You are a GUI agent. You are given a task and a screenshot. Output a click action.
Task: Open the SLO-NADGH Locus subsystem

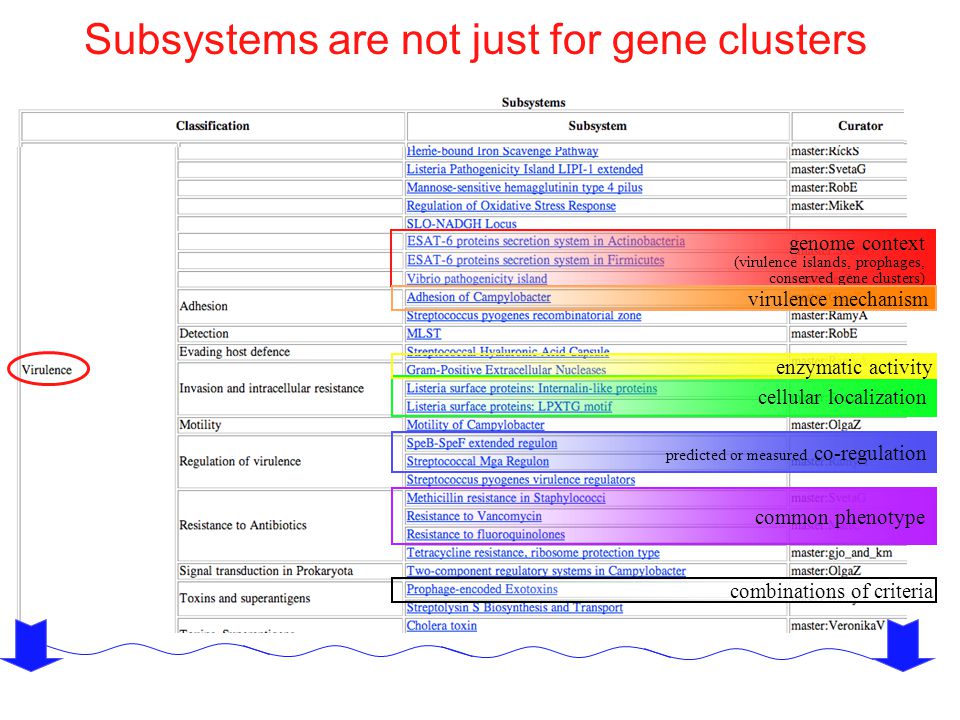tap(462, 223)
